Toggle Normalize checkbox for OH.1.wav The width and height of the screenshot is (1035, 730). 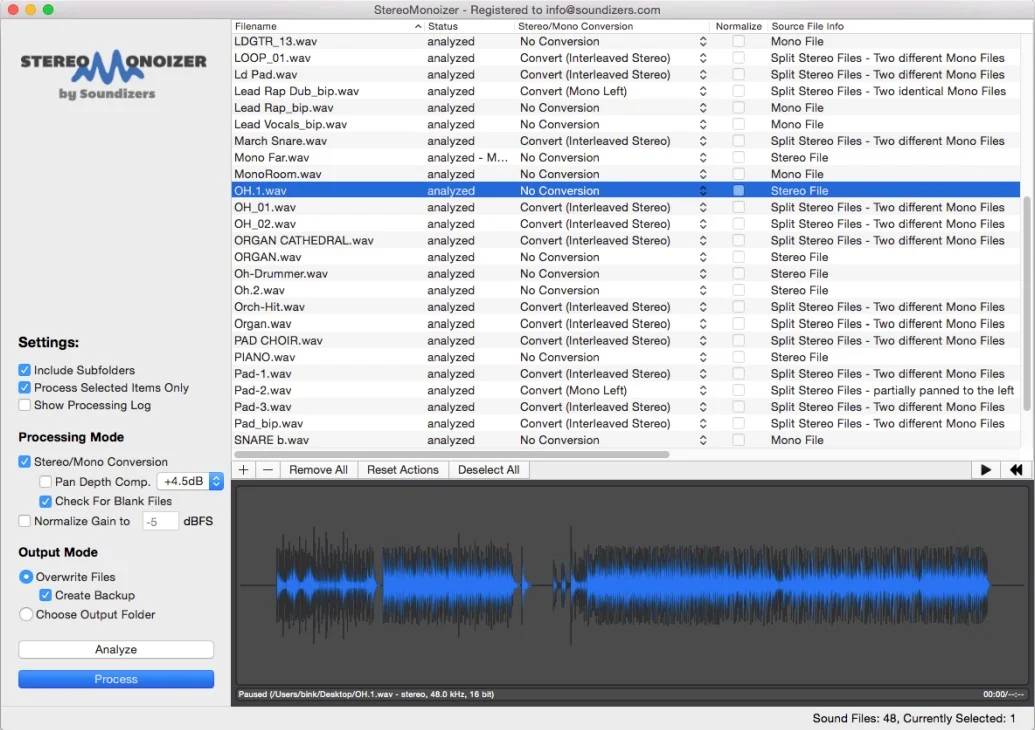pyautogui.click(x=739, y=191)
